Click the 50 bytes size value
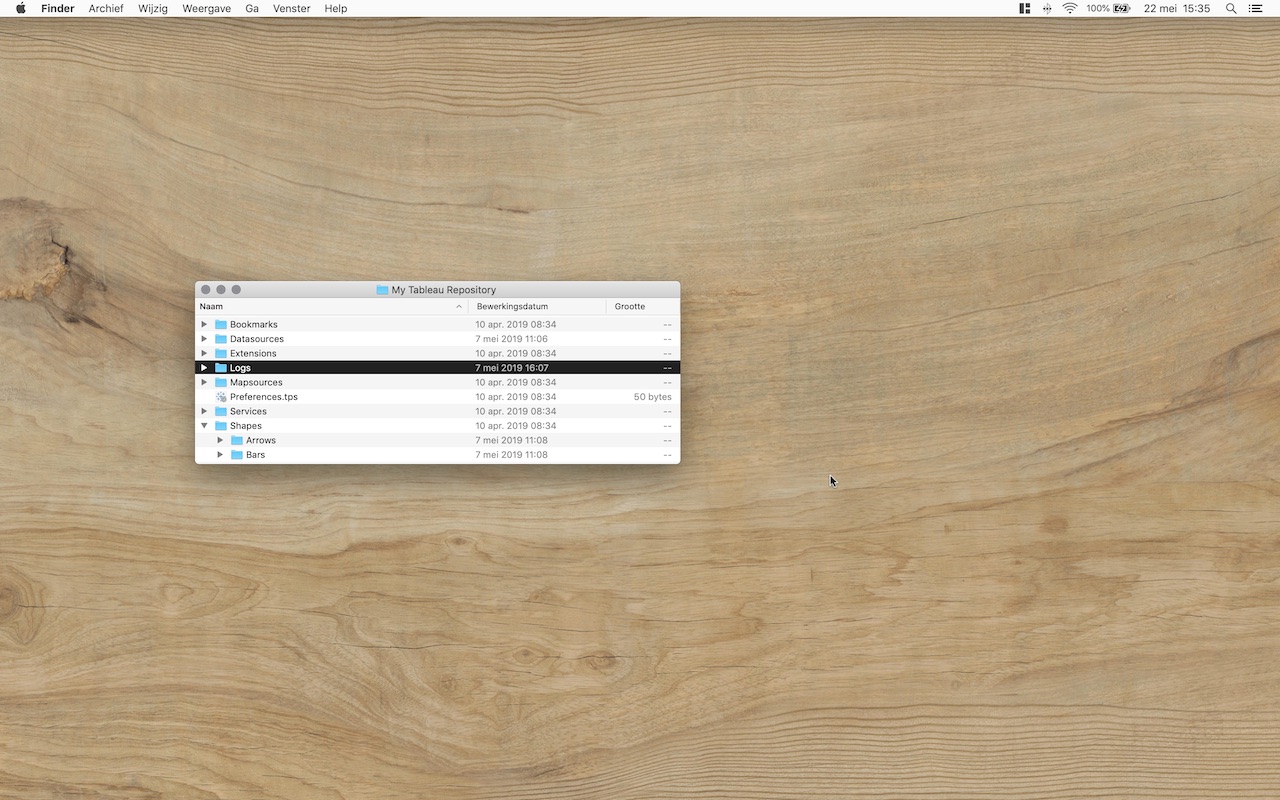Viewport: 1280px width, 800px height. coord(653,397)
